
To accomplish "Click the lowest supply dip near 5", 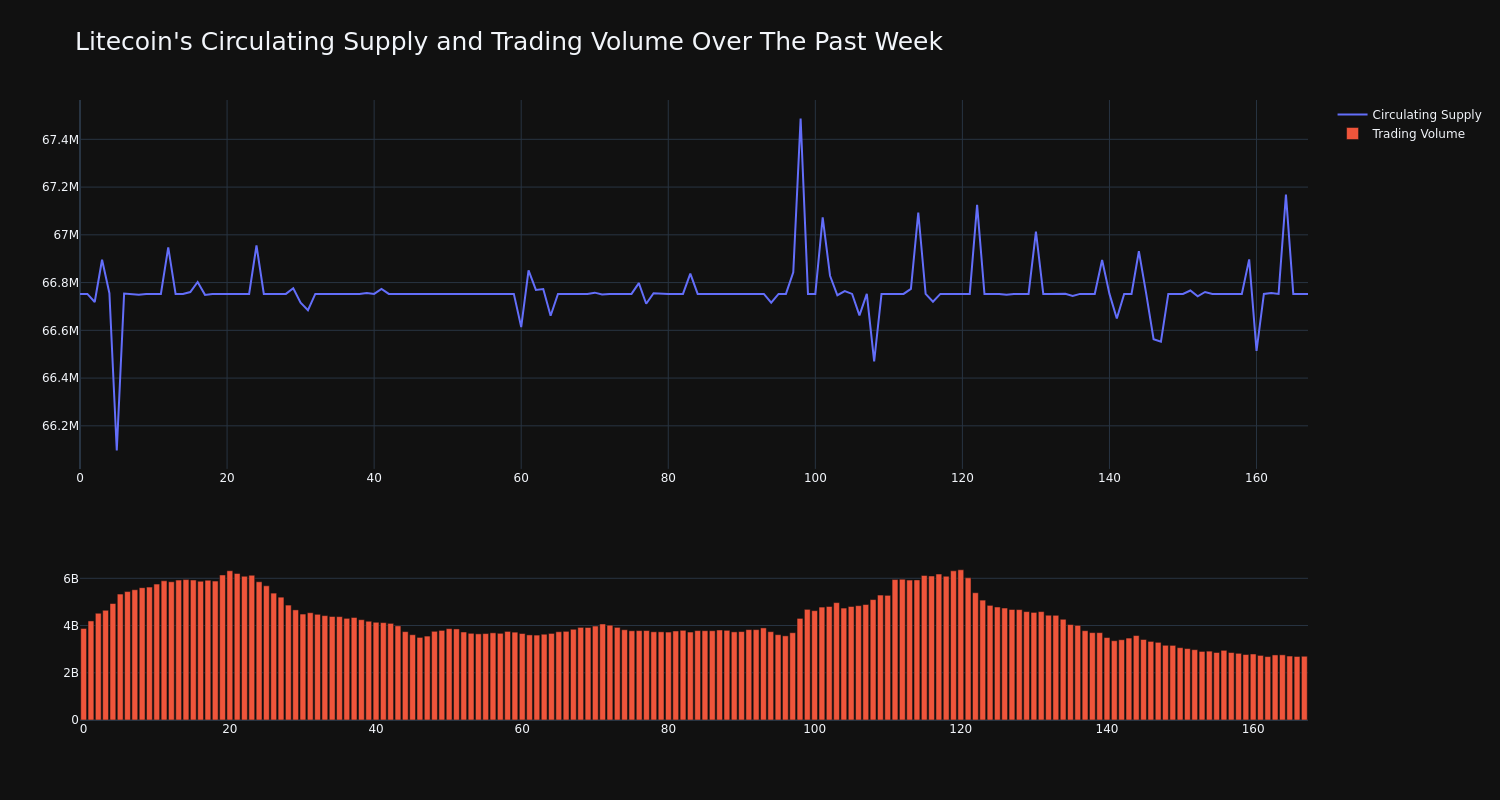I will (116, 449).
